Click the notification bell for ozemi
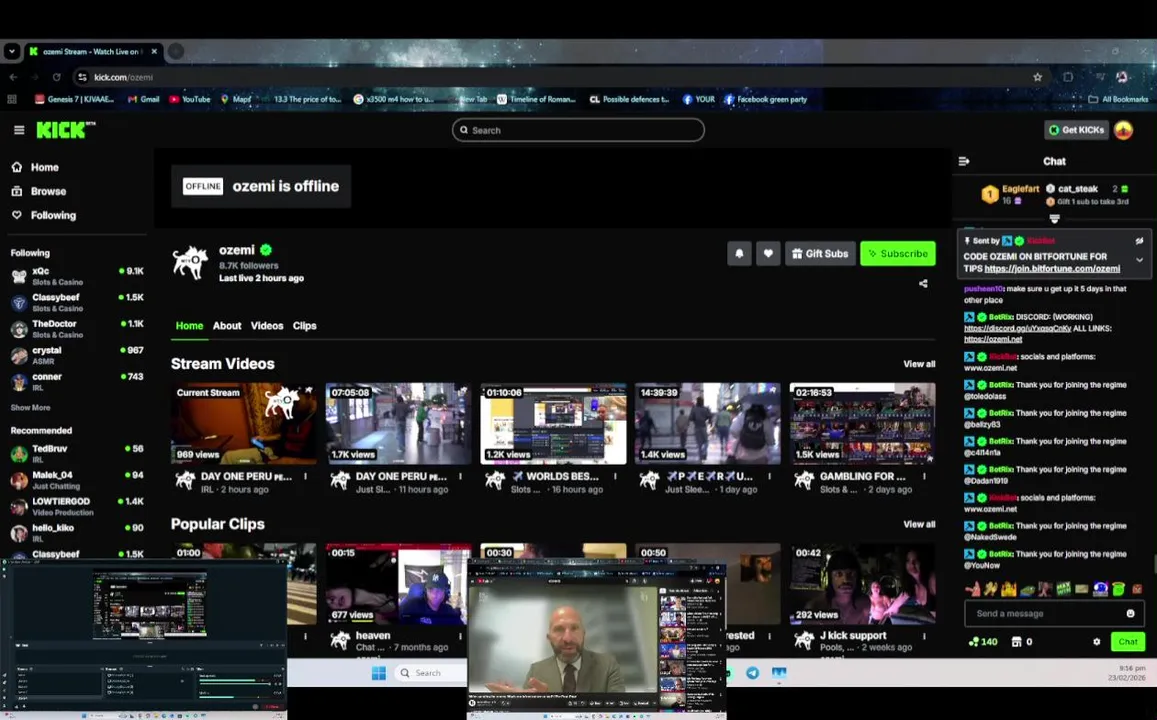This screenshot has height=720, width=1157. (x=739, y=253)
